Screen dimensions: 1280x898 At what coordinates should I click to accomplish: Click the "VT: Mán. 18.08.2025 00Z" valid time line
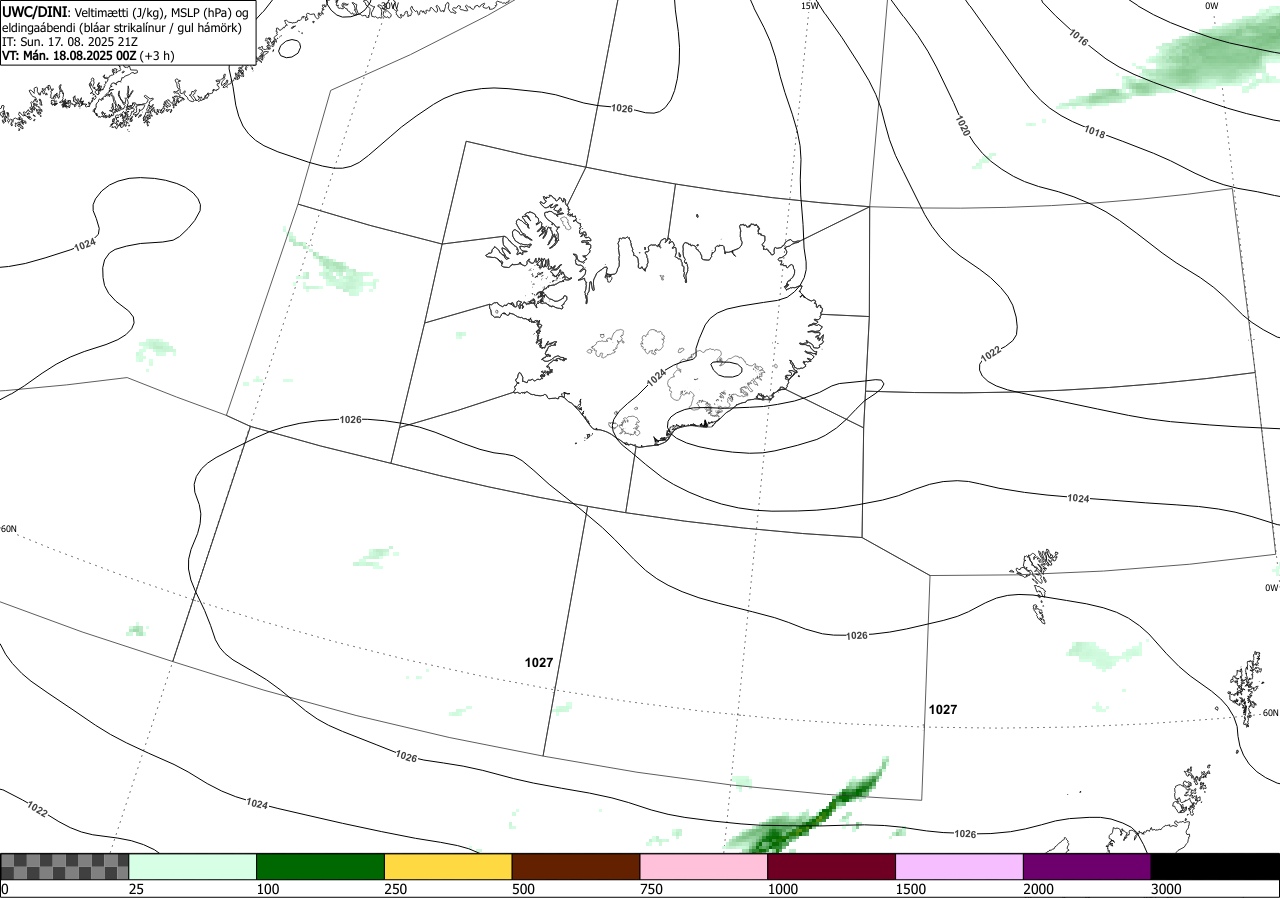click(87, 56)
